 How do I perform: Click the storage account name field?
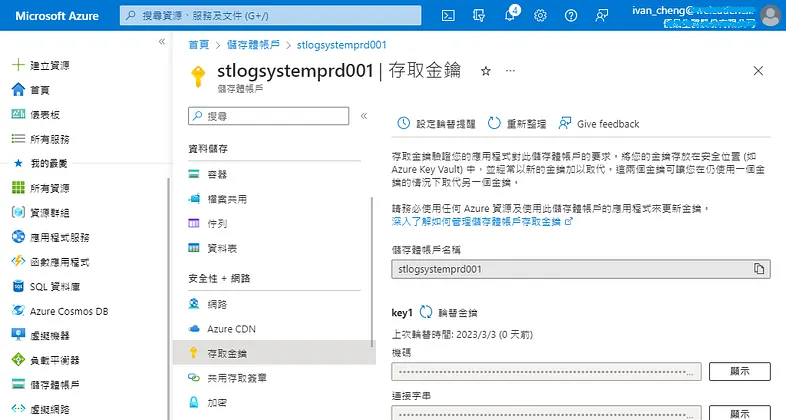coord(581,269)
